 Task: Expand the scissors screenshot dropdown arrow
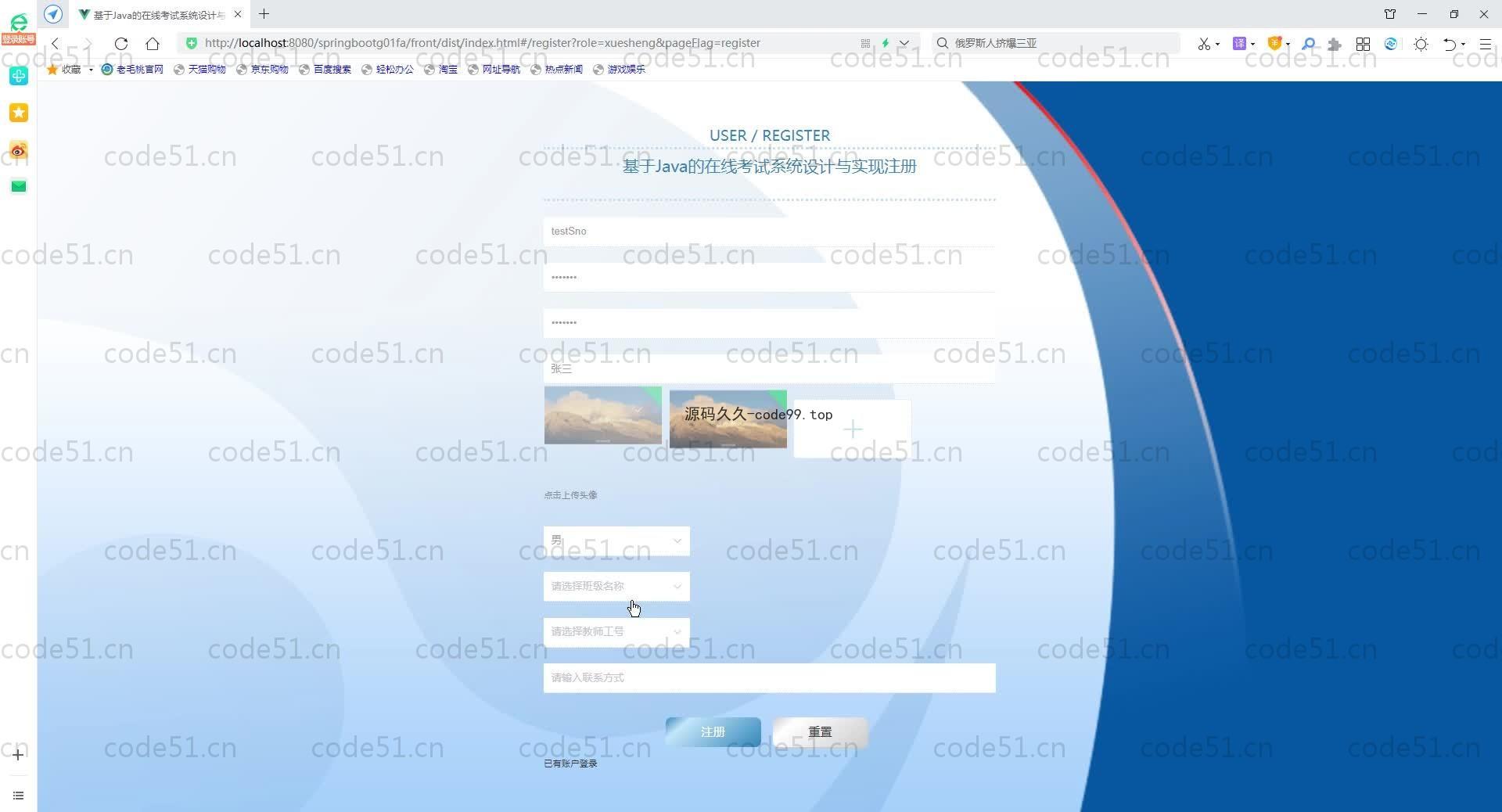[x=1218, y=44]
